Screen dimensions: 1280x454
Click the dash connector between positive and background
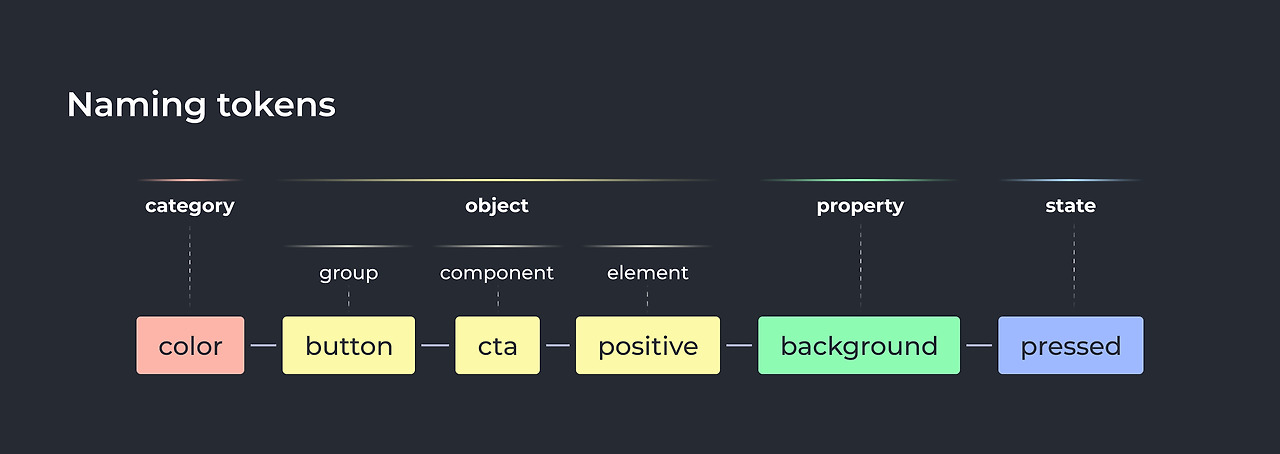739,346
